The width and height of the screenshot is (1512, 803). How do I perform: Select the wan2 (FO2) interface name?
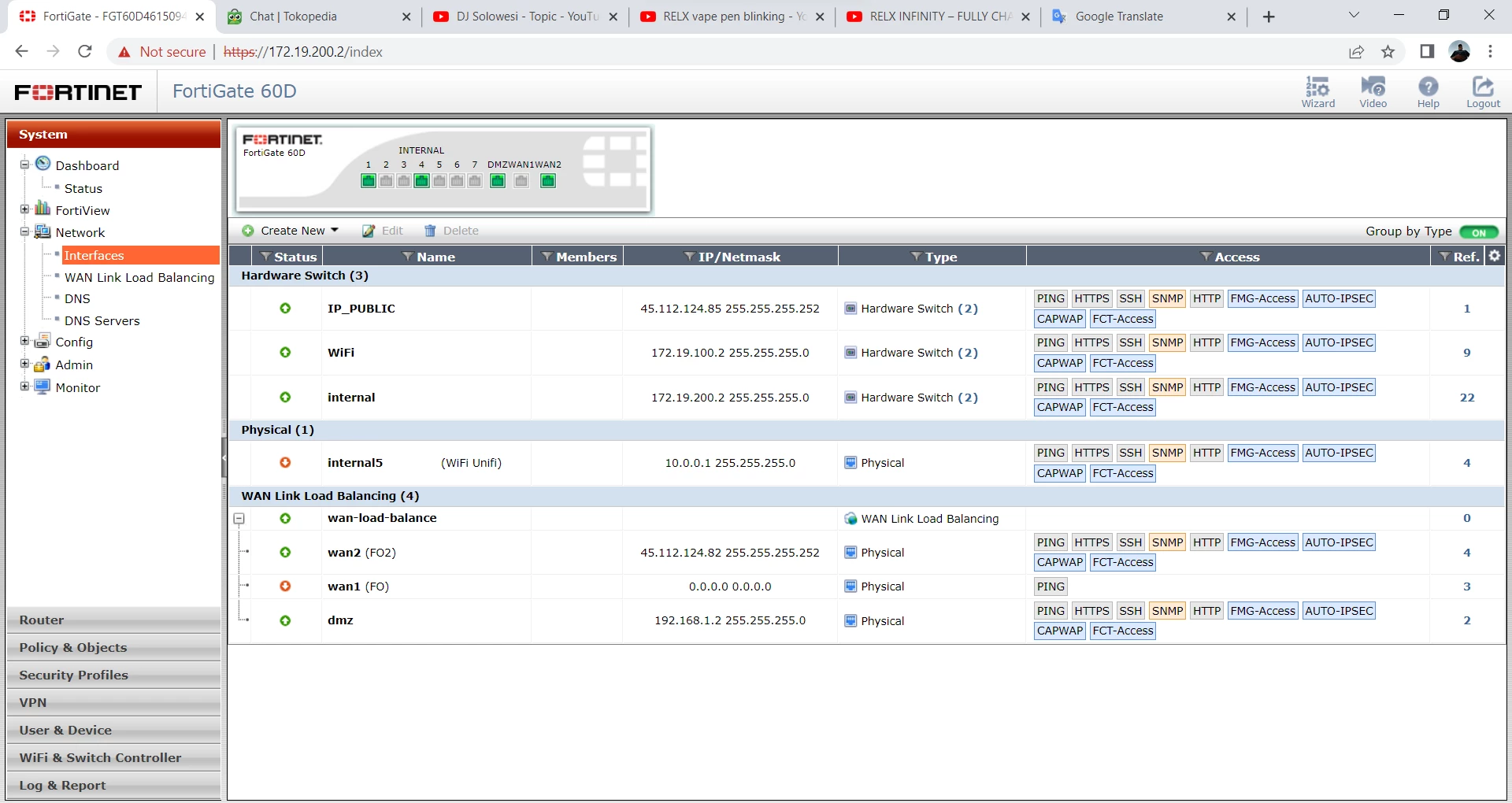coord(361,553)
